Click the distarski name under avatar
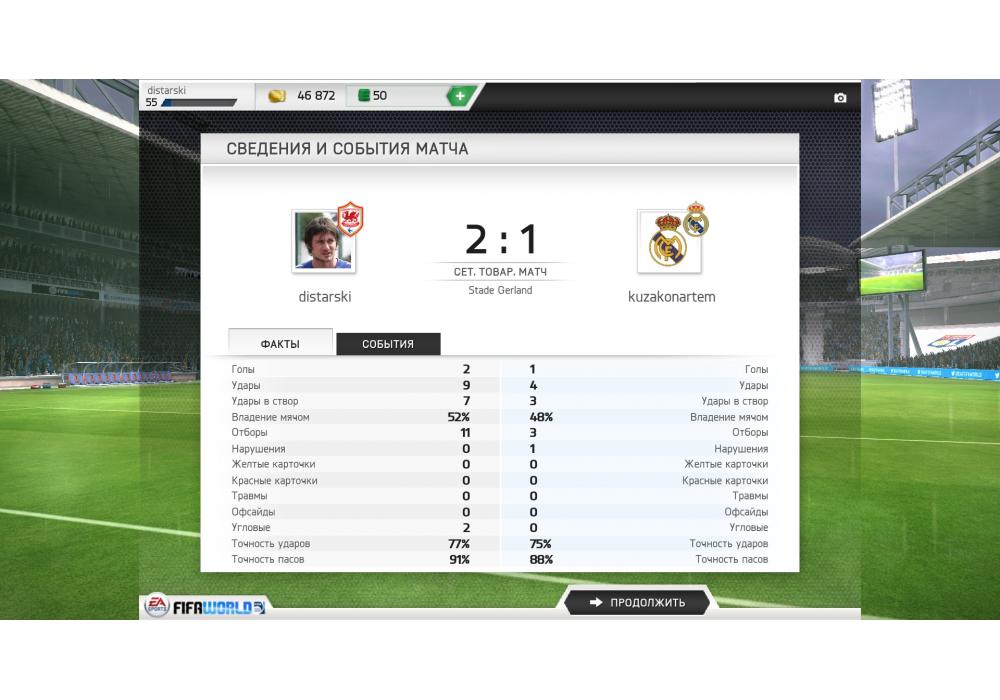This screenshot has width=1000, height=700. point(325,296)
